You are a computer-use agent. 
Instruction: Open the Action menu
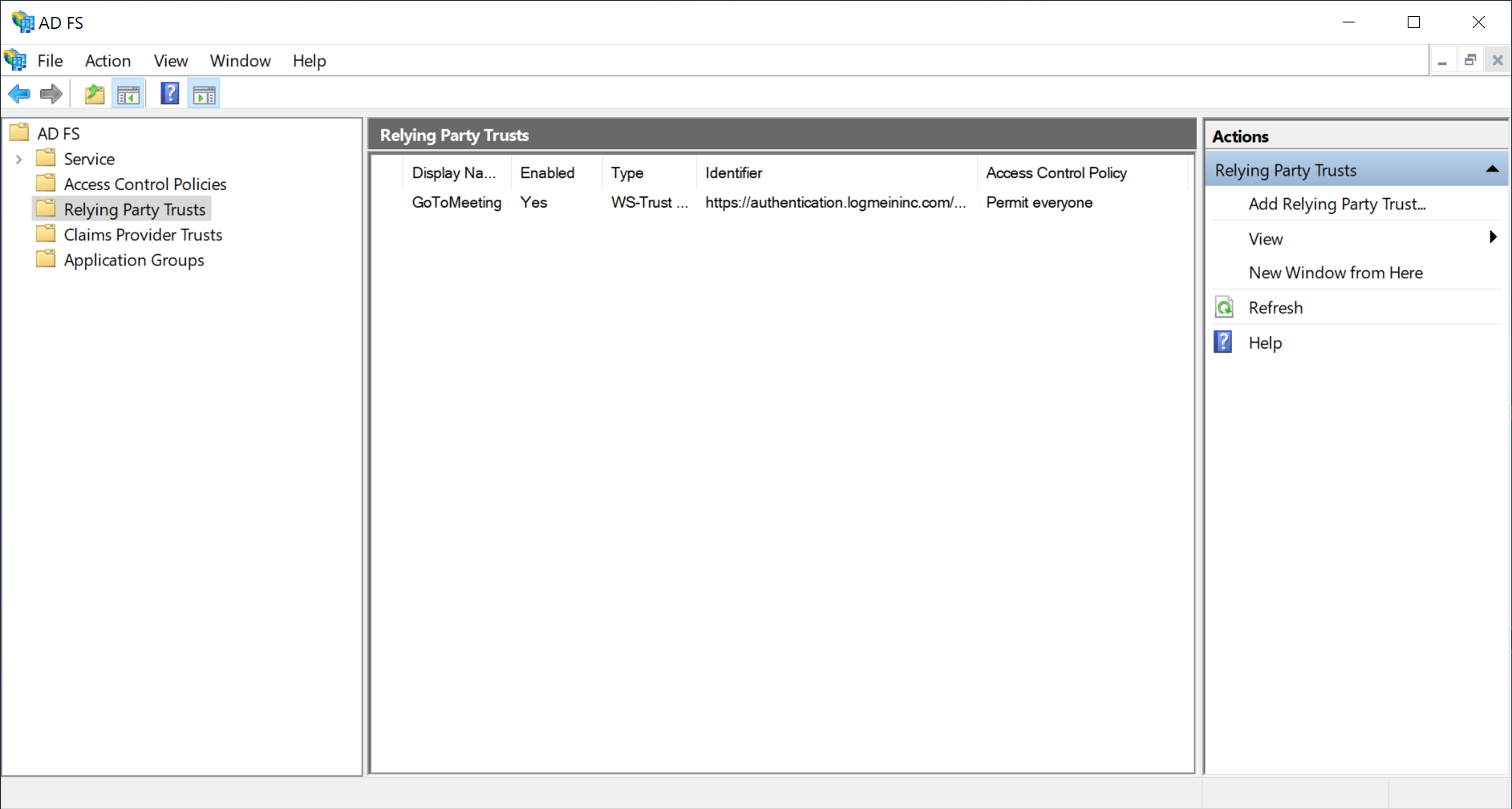(107, 61)
